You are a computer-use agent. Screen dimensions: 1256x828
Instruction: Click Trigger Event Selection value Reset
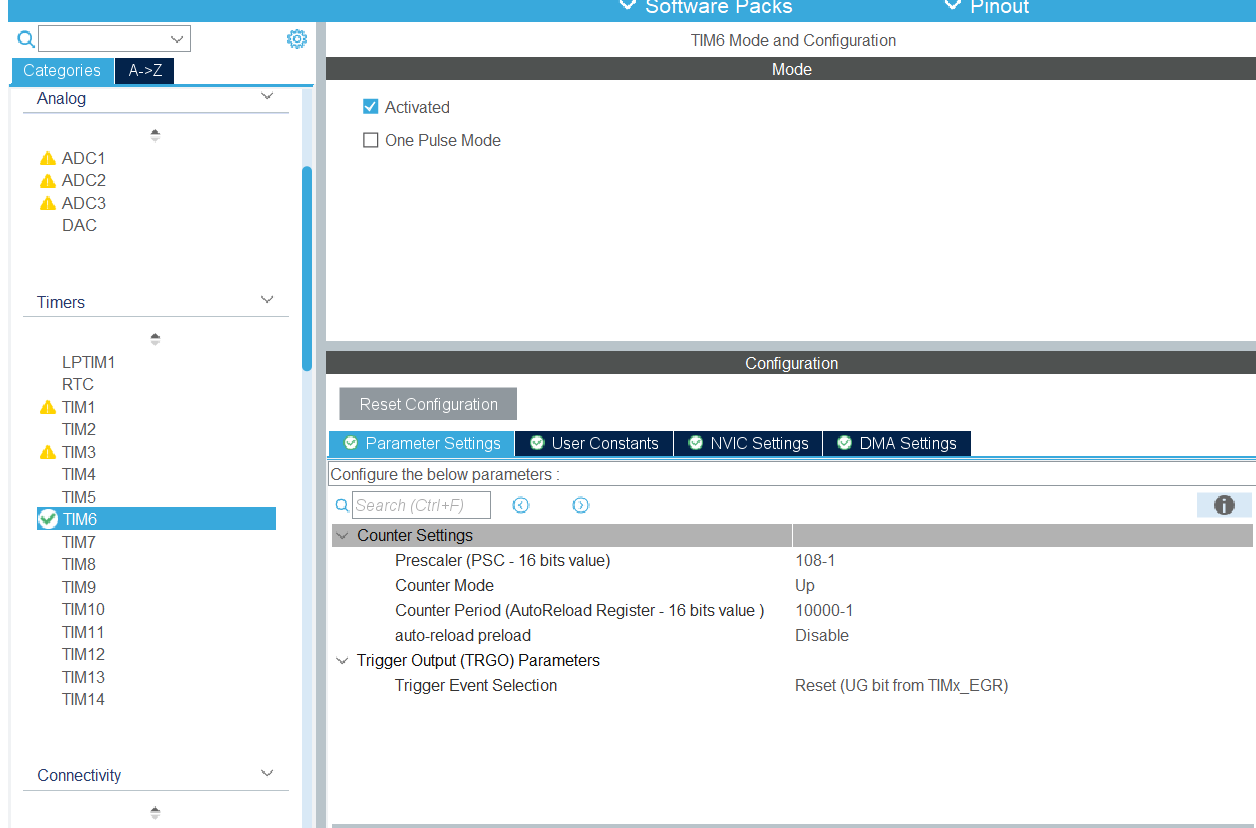coord(901,685)
